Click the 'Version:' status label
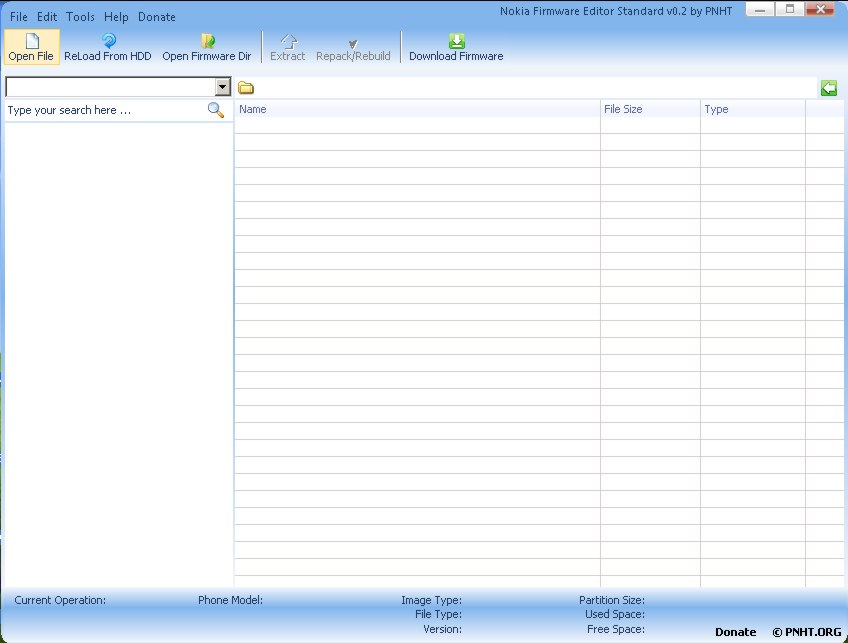 (442, 629)
